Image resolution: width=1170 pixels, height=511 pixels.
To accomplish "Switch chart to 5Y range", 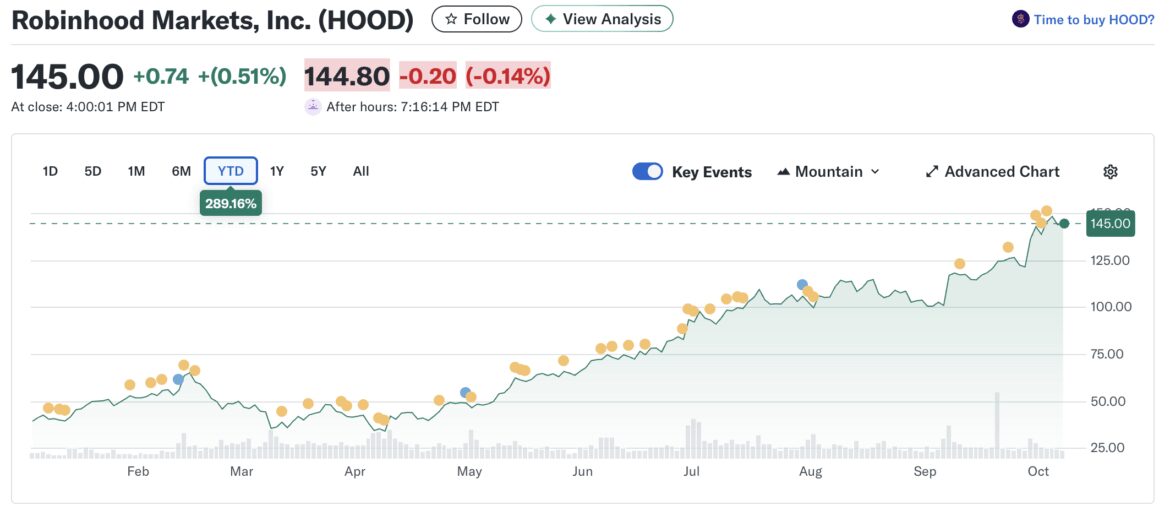I will (318, 171).
